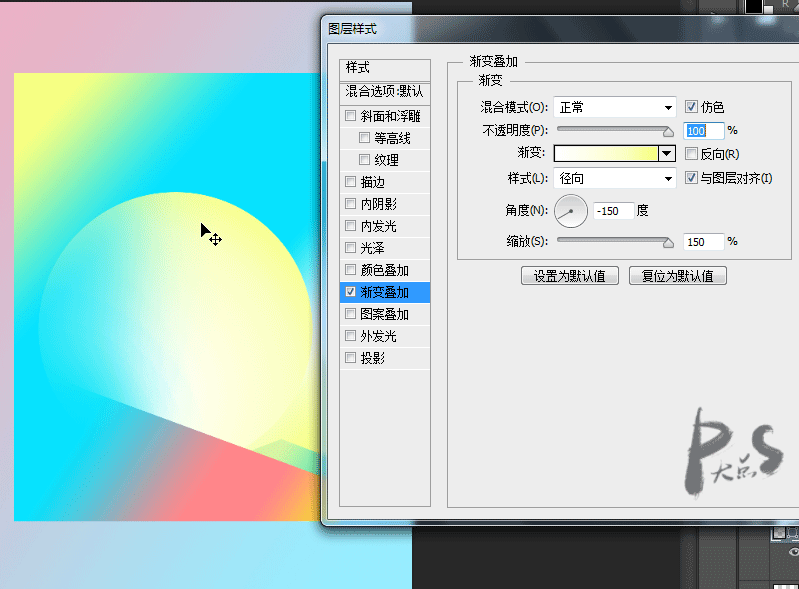Select the 渐变叠加 list row

coord(385,292)
